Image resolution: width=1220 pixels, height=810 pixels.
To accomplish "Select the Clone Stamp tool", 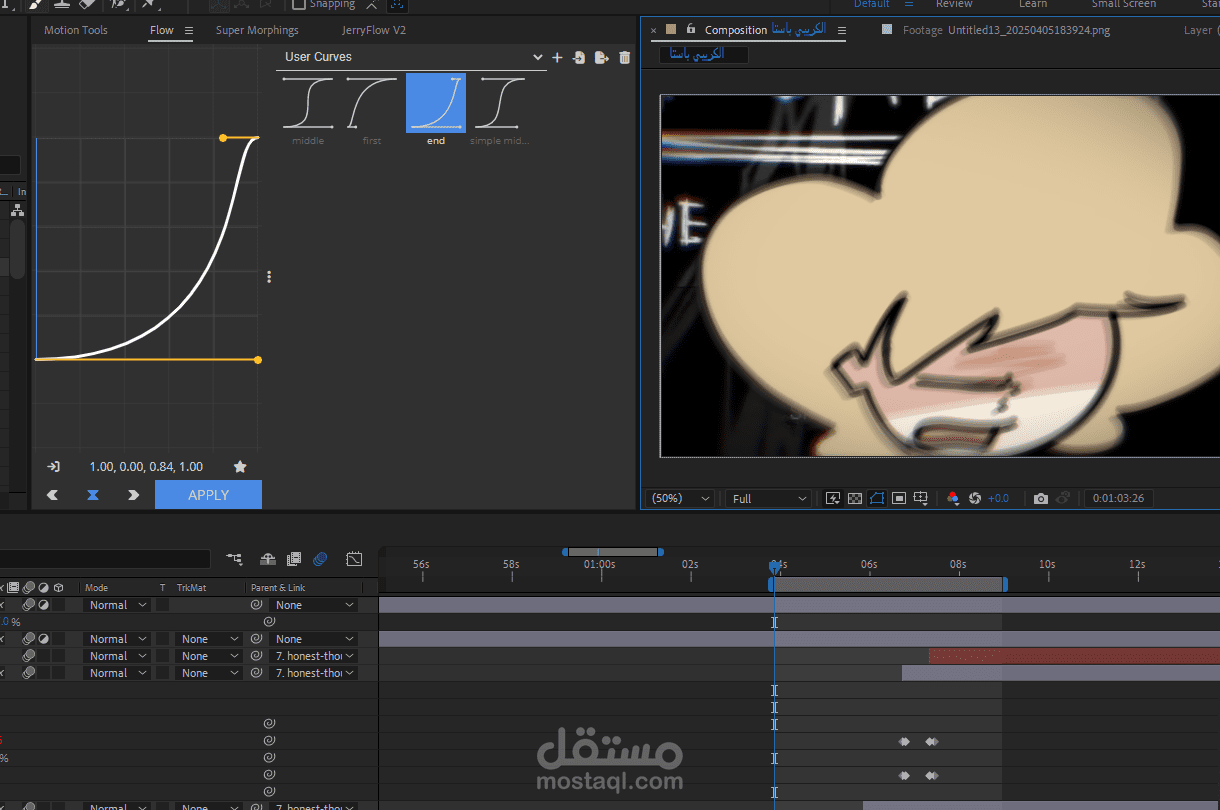I will (61, 4).
